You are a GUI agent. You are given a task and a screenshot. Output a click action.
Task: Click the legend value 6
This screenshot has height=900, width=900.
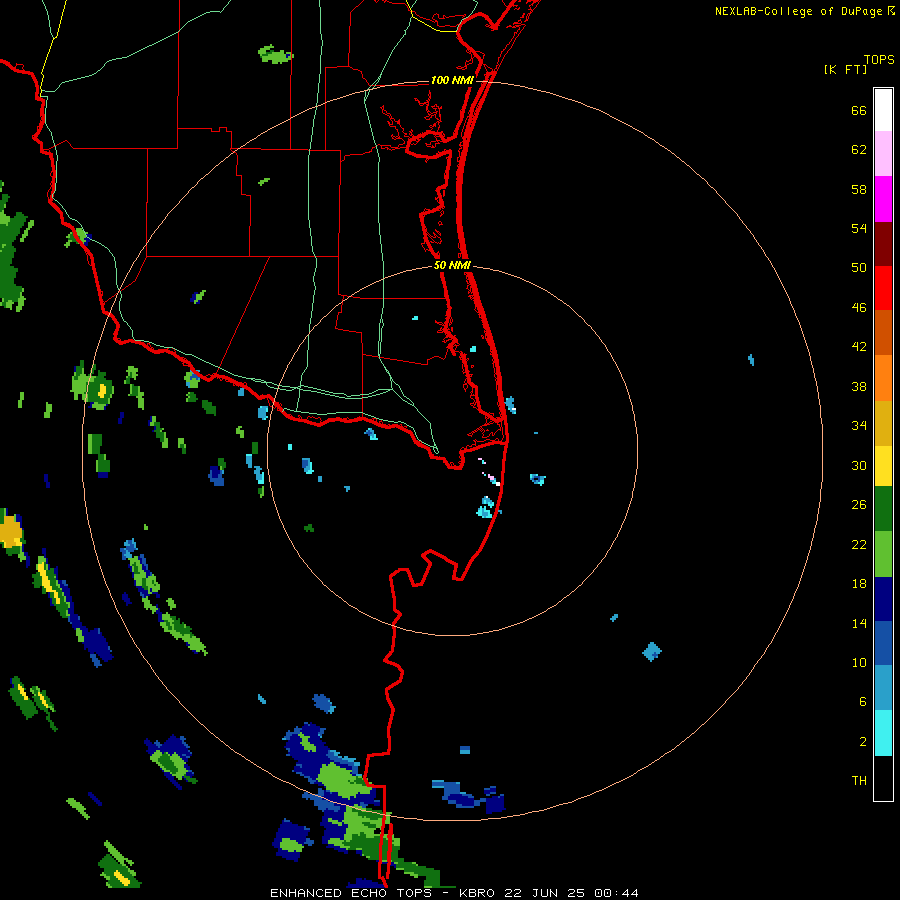point(863,702)
